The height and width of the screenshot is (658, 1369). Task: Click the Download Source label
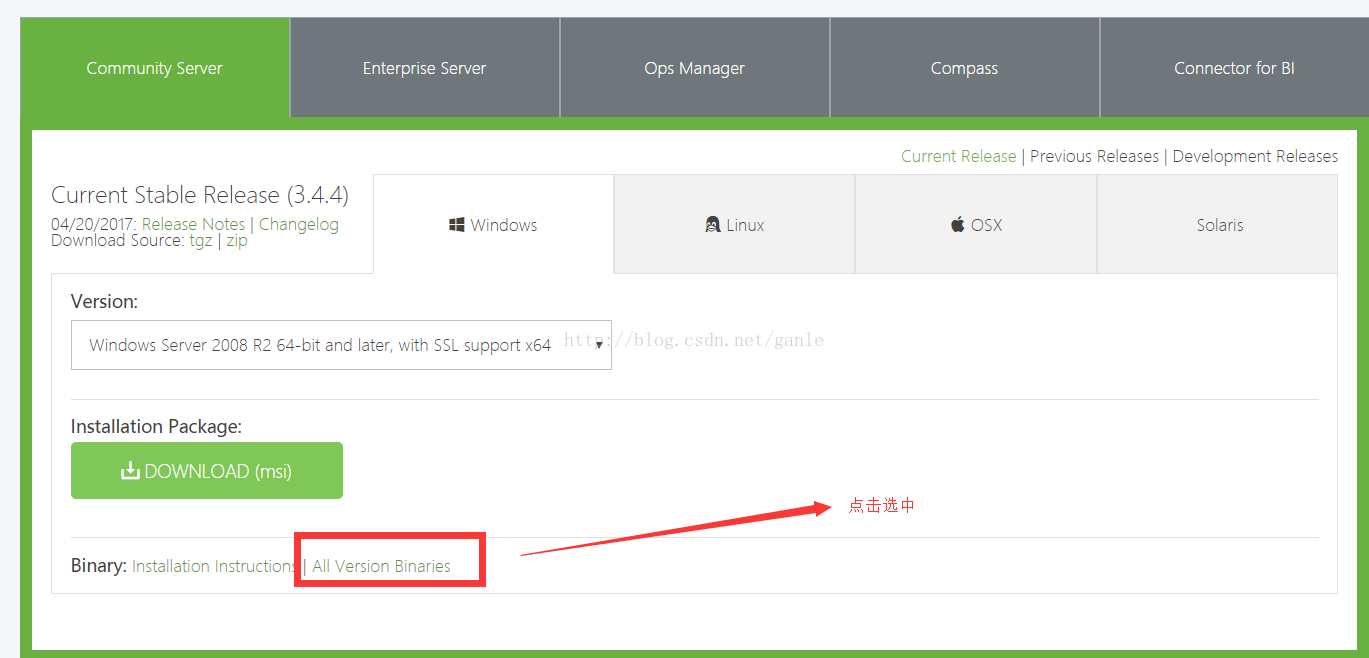118,241
